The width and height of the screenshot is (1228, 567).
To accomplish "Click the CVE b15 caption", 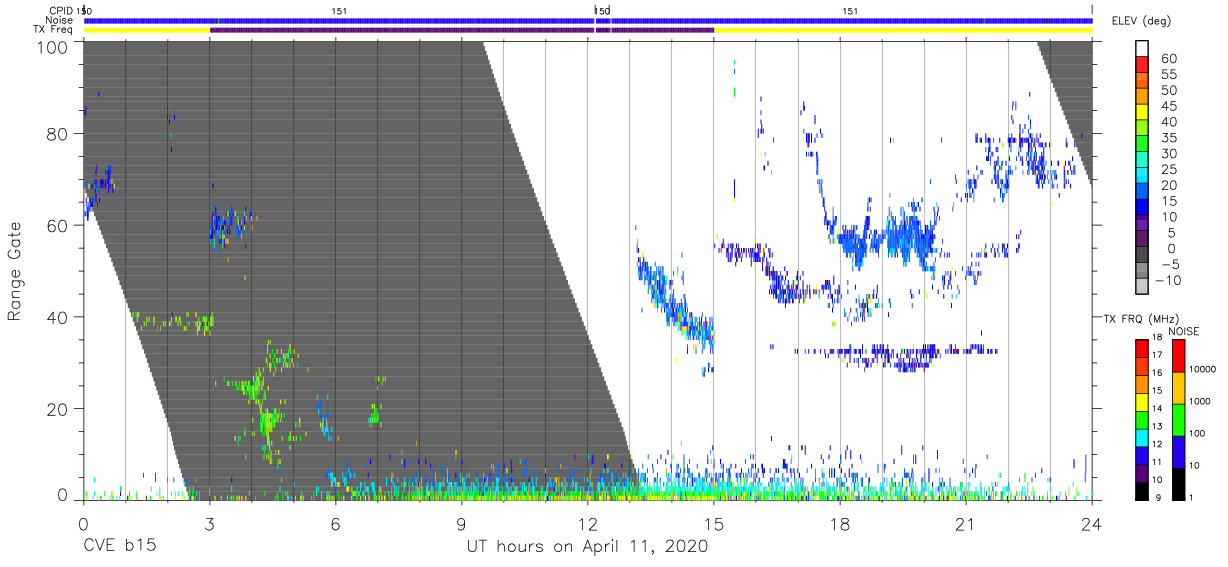I will tap(119, 547).
